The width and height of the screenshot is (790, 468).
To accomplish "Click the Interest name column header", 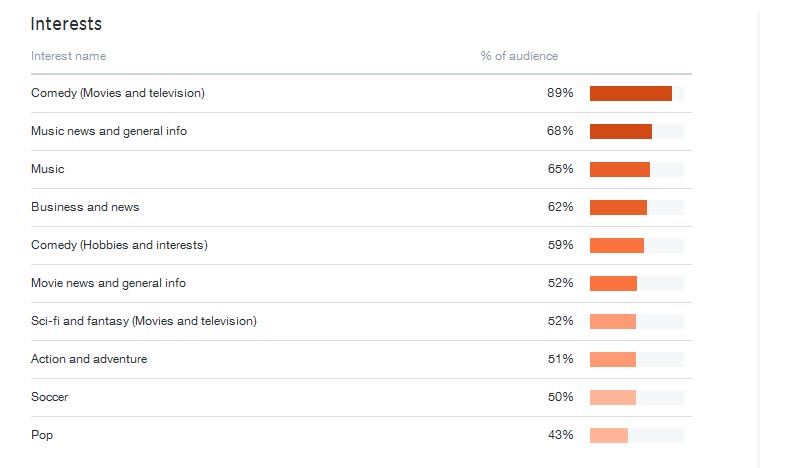I will click(x=68, y=56).
